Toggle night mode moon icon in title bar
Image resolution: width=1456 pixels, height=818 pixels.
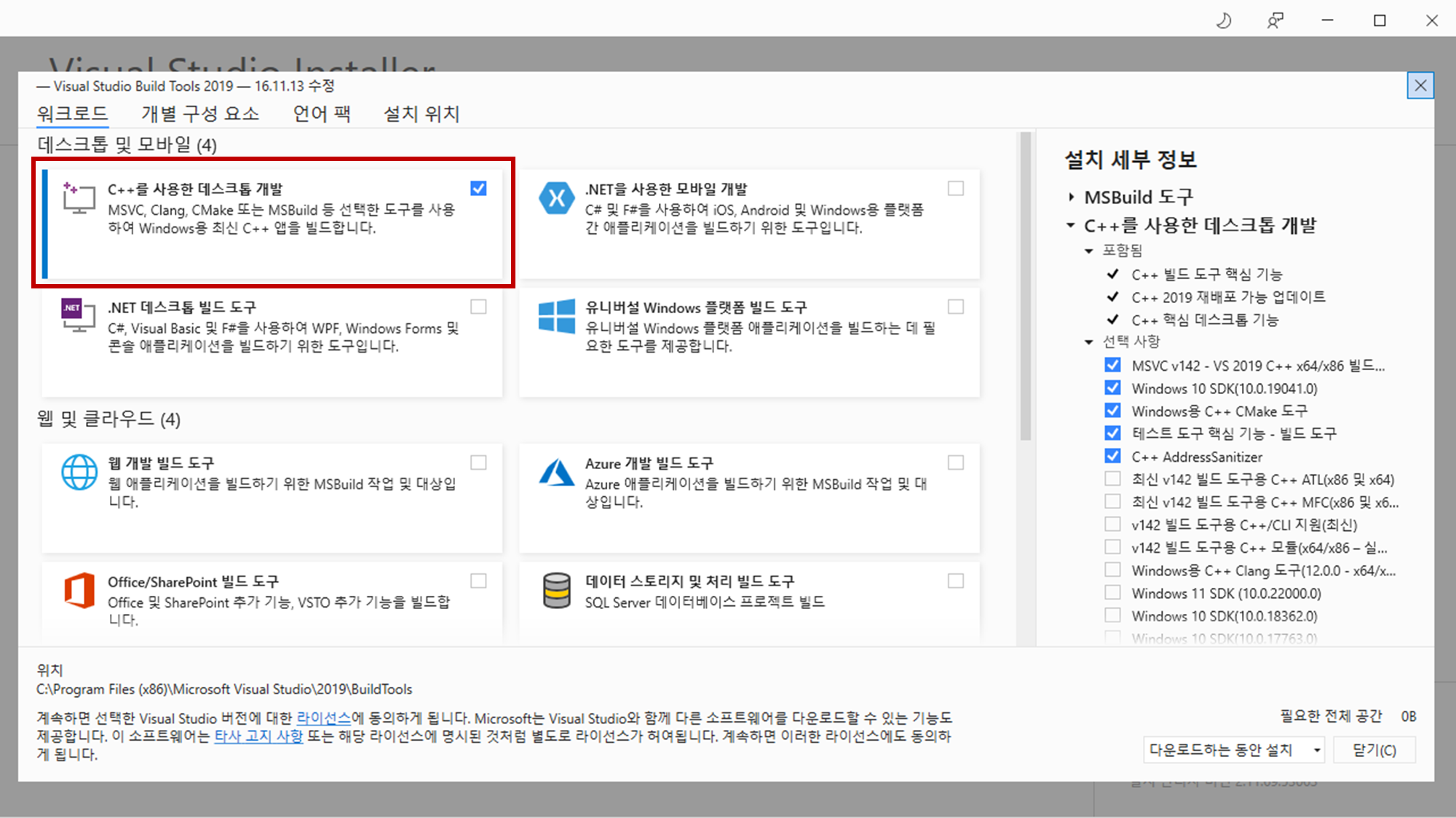[x=1224, y=20]
